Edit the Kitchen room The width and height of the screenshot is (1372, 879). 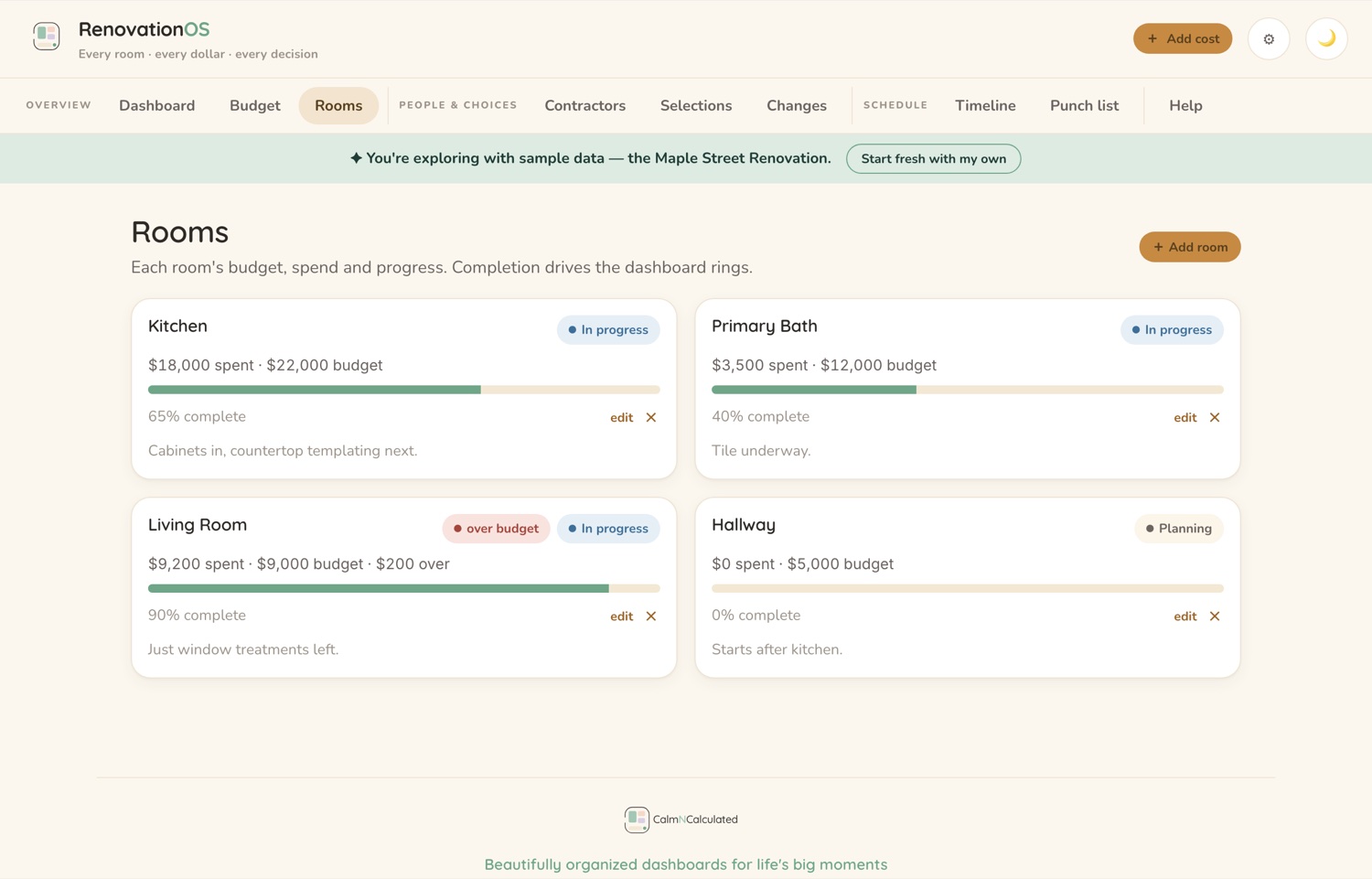coord(622,417)
